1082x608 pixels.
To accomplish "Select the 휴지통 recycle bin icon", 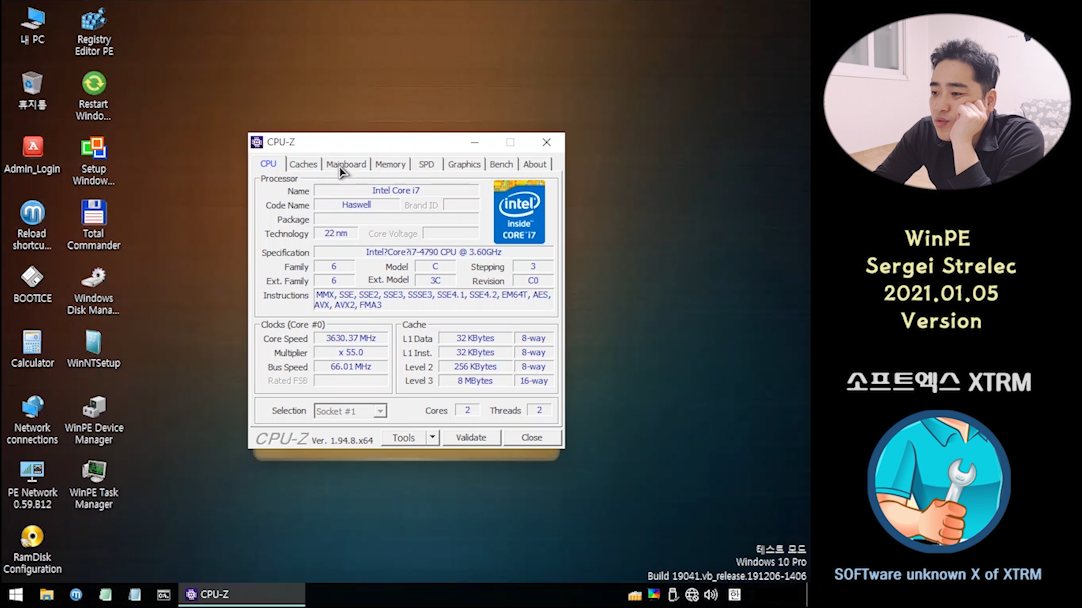I will point(32,90).
